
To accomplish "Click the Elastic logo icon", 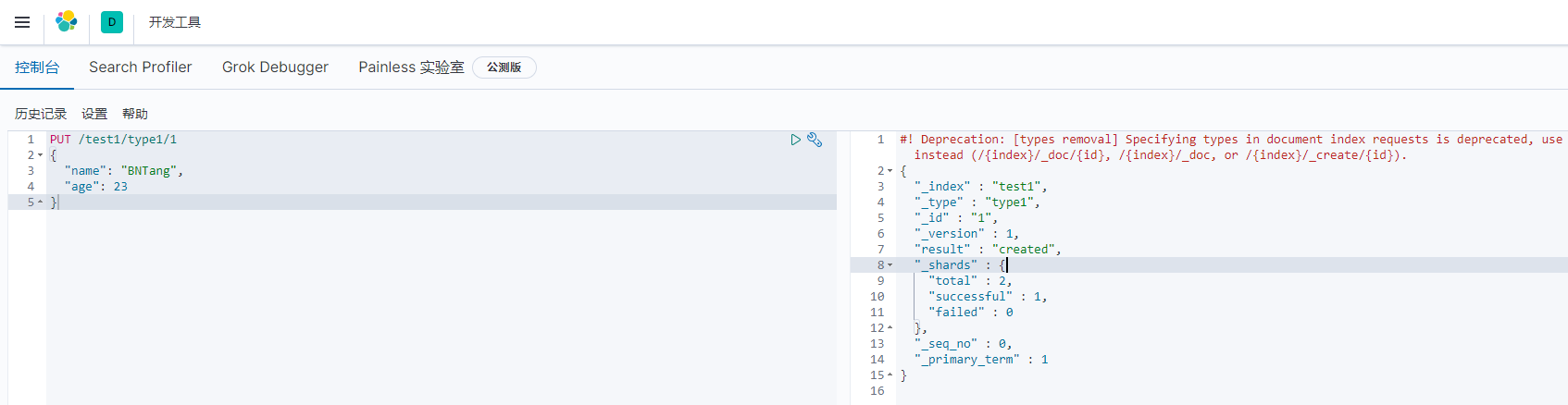I will click(67, 22).
